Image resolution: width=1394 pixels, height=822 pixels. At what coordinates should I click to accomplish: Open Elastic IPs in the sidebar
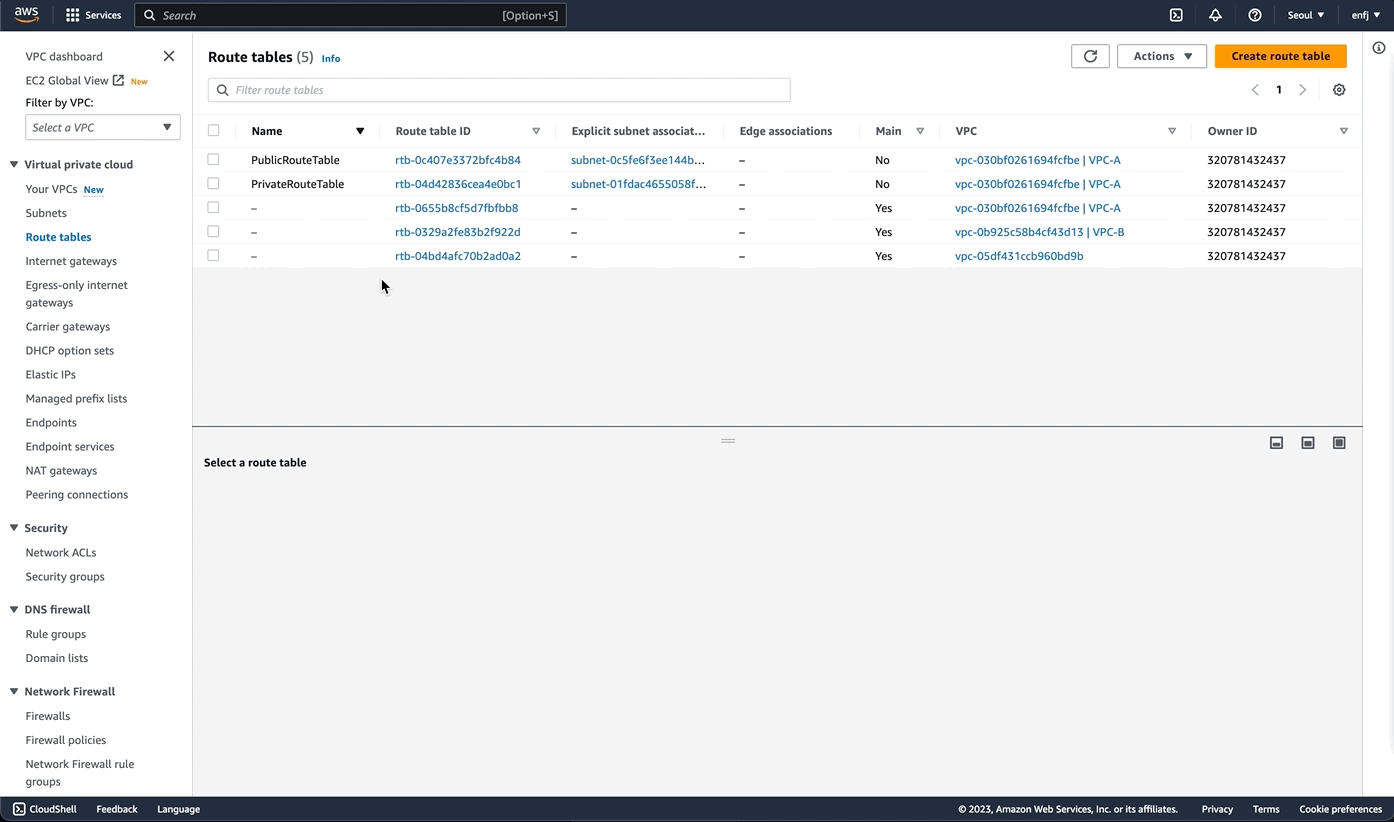pyautogui.click(x=50, y=374)
